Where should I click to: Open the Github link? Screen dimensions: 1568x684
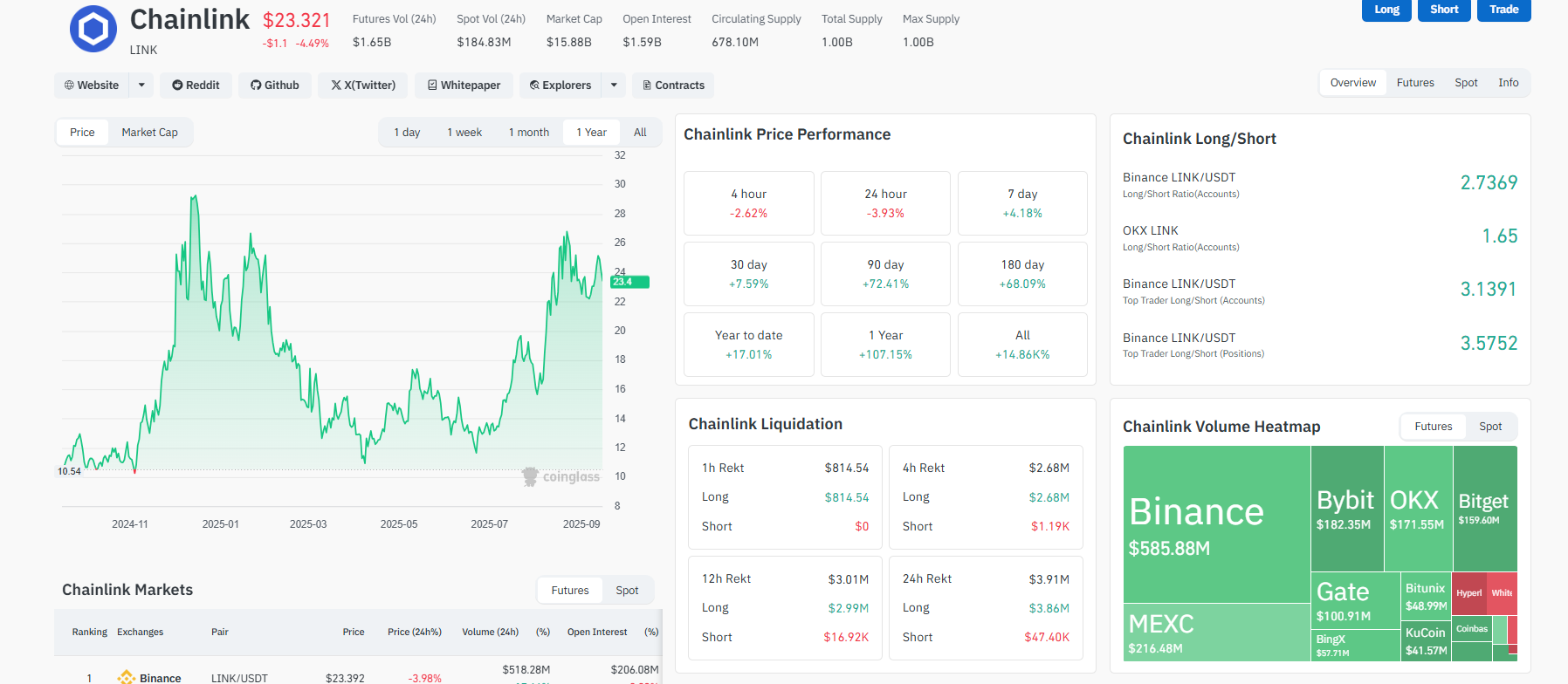(x=275, y=85)
